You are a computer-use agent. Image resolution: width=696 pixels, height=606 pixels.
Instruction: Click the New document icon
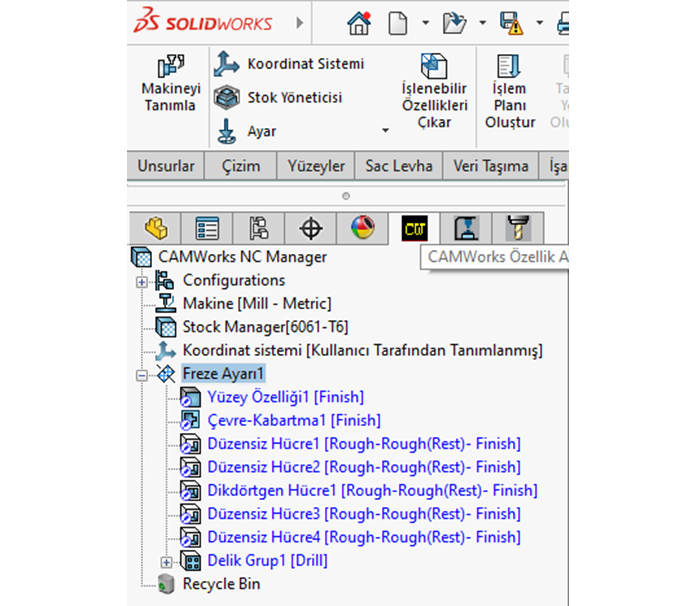pyautogui.click(x=398, y=22)
